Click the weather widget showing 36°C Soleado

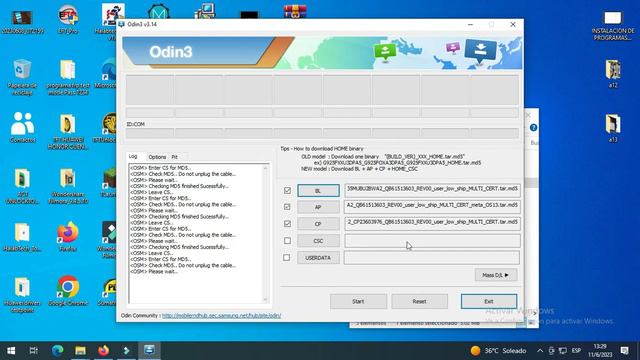point(498,351)
